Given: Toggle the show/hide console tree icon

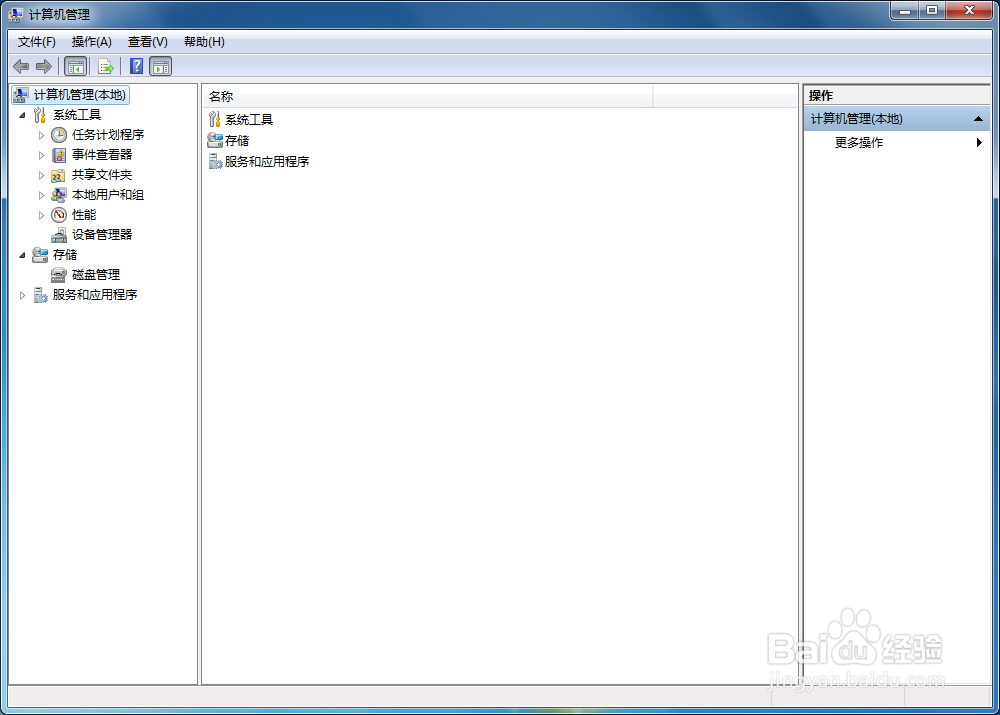Looking at the screenshot, I should click(75, 66).
